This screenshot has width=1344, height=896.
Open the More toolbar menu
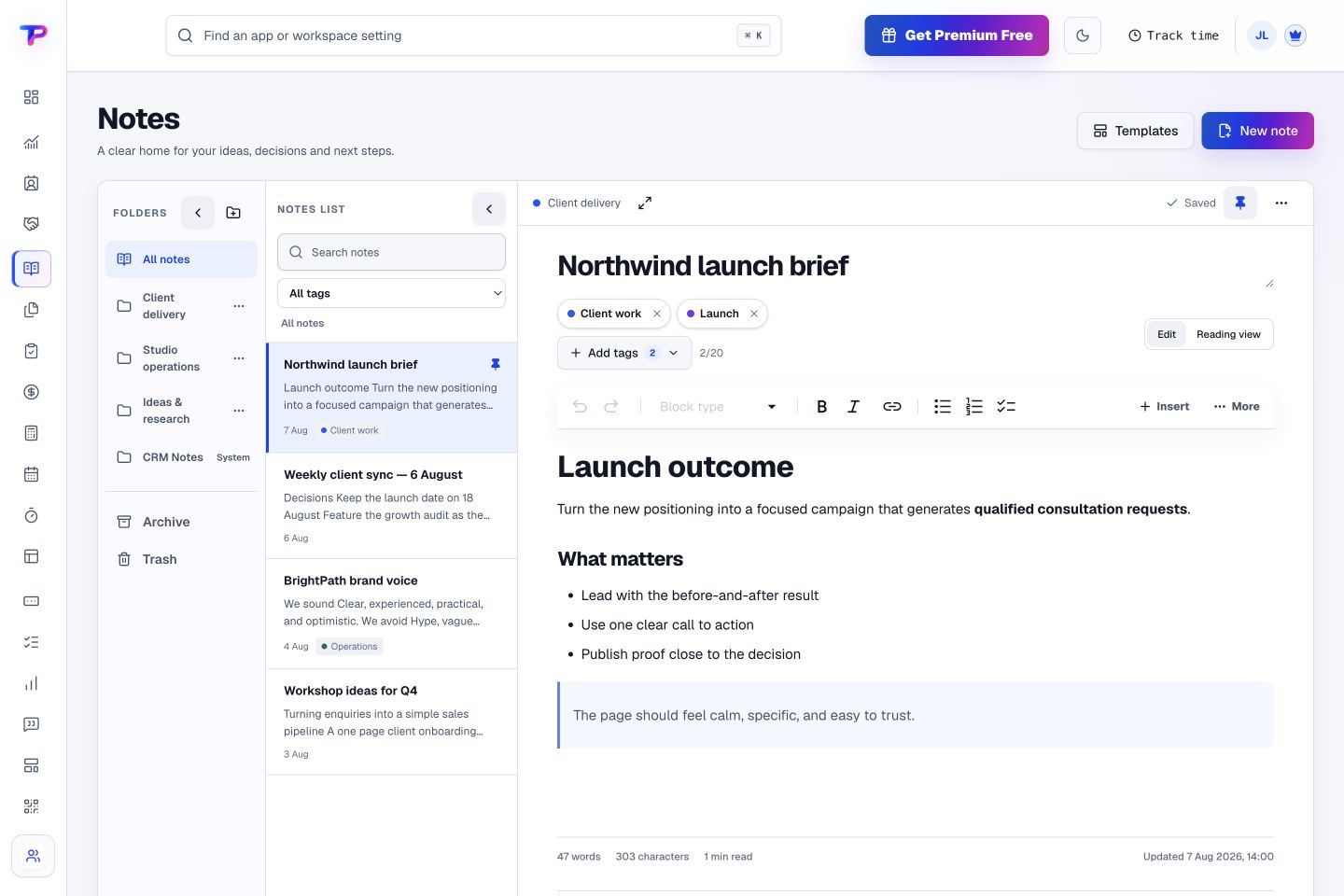coord(1237,406)
